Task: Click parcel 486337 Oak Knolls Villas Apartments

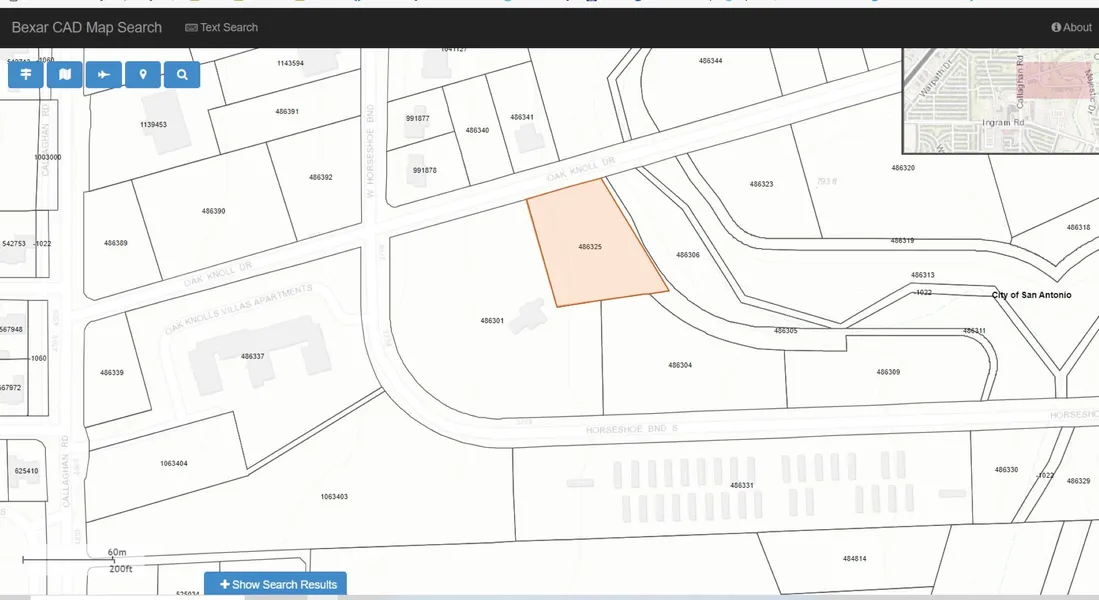Action: pyautogui.click(x=253, y=356)
